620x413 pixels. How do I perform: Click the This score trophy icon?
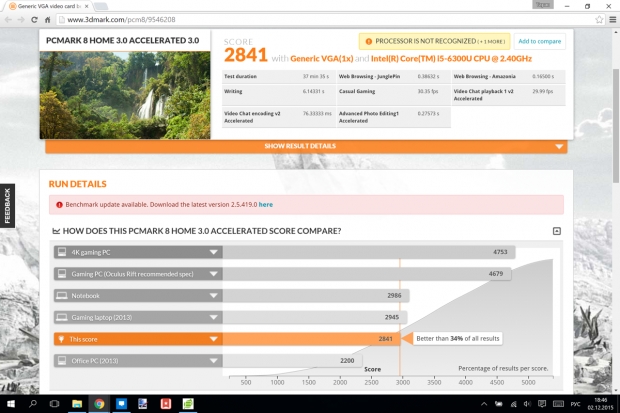pos(61,339)
